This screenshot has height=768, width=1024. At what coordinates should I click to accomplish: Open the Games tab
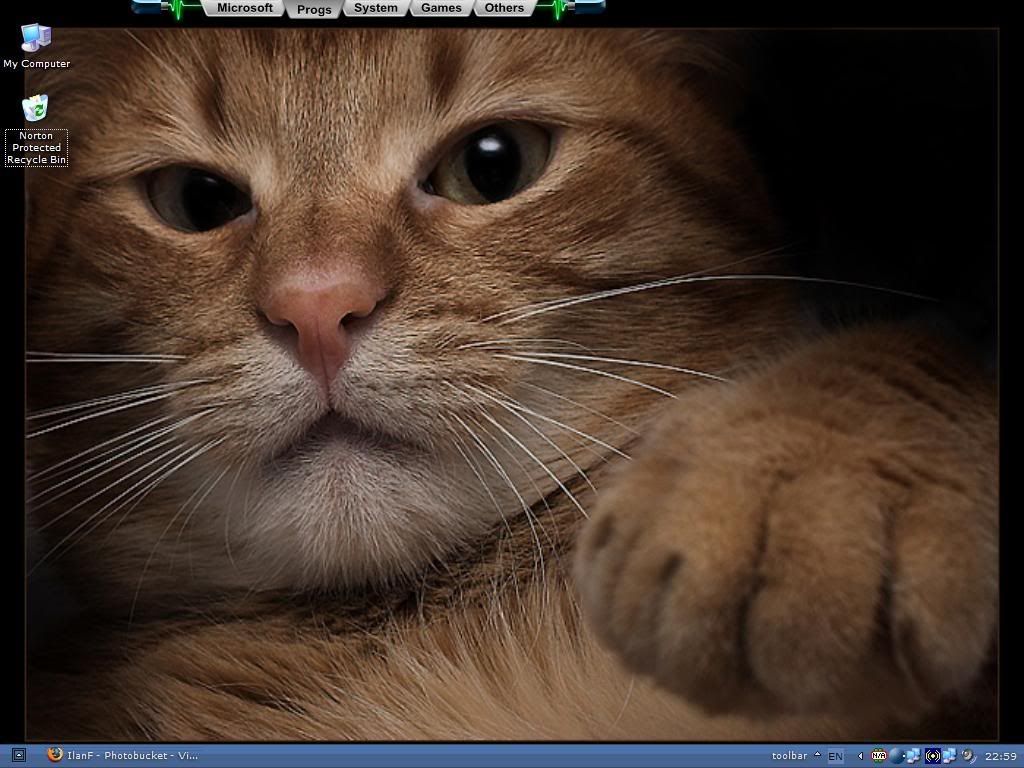[441, 8]
